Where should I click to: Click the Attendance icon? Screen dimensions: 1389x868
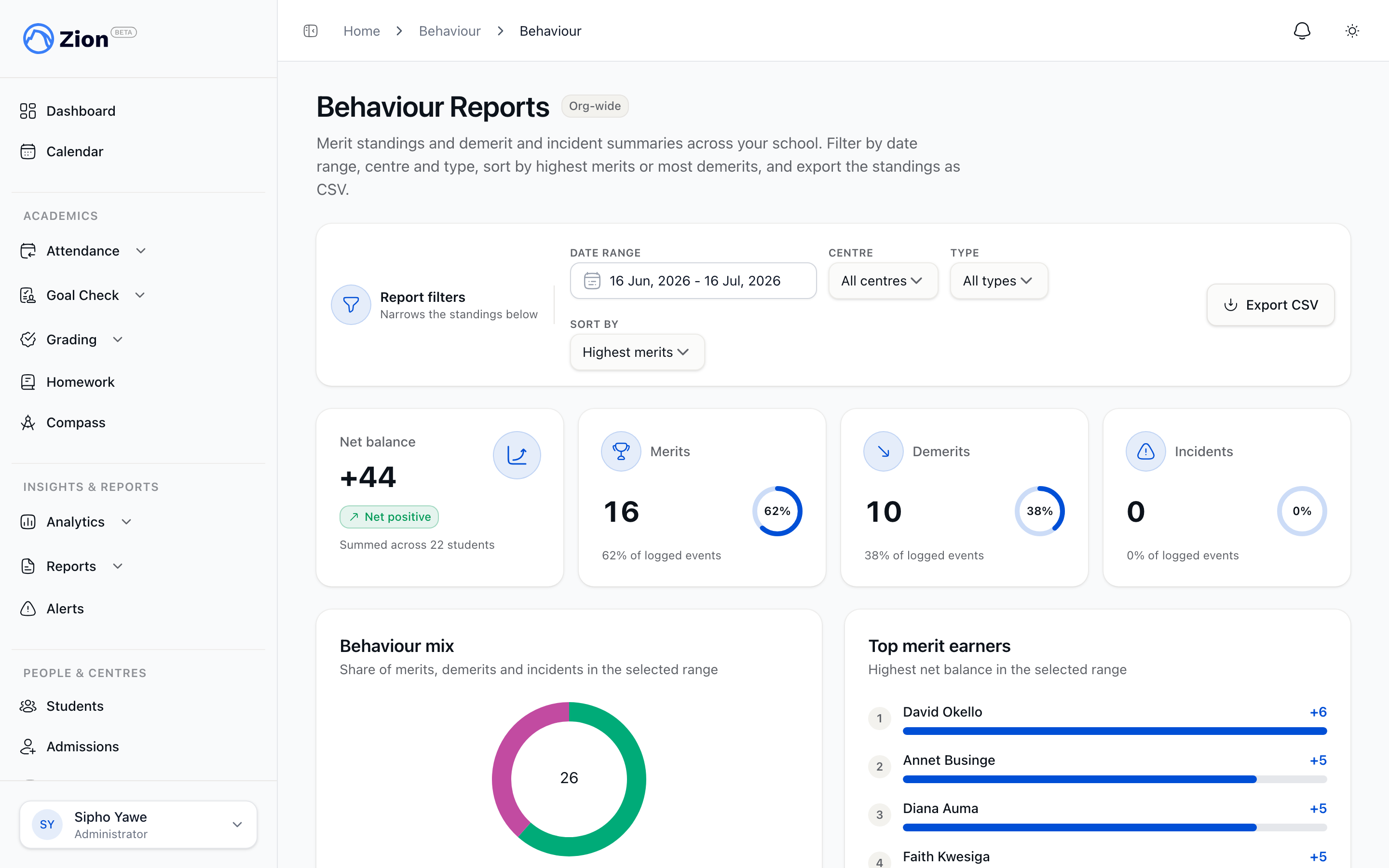coord(28,251)
